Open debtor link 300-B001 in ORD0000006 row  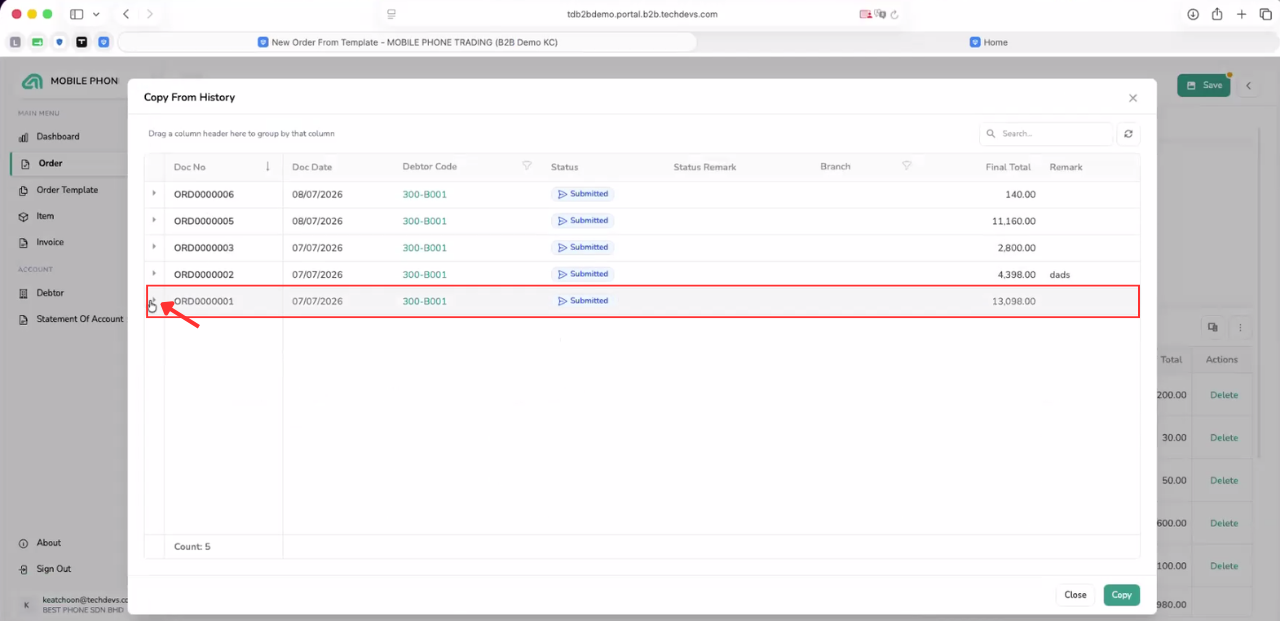425,194
